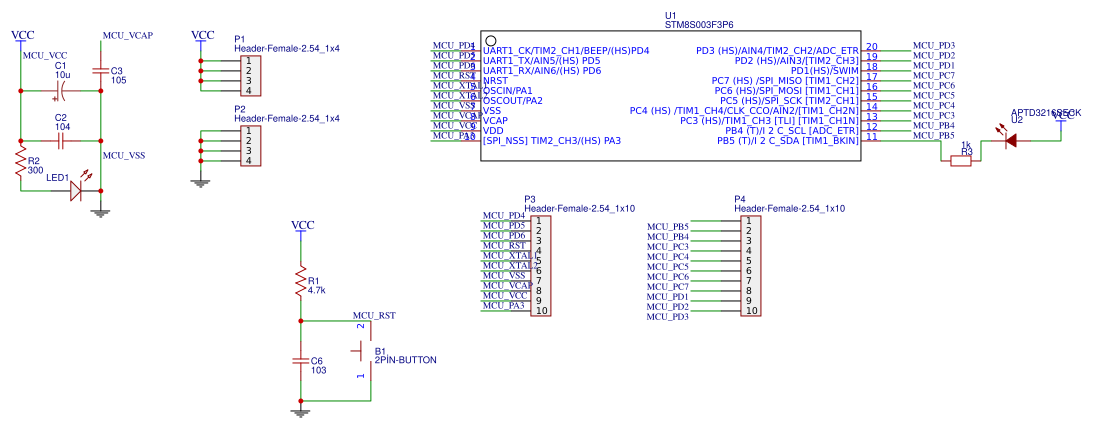This screenshot has height=427, width=1093.
Task: Click the MCU_PB5 net label beside U1 pin 11
Action: click(x=933, y=135)
